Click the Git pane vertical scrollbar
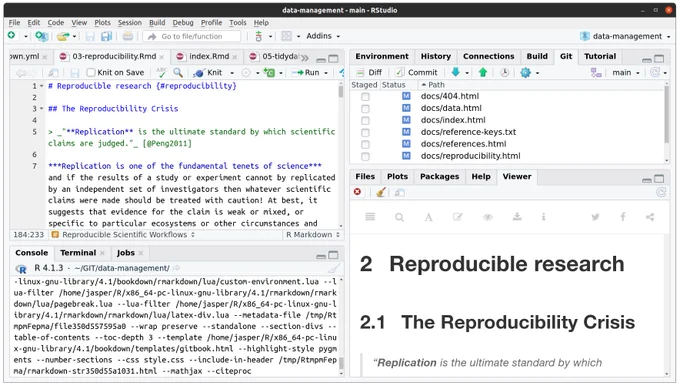Viewport: 680px width, 386px height. click(667, 115)
